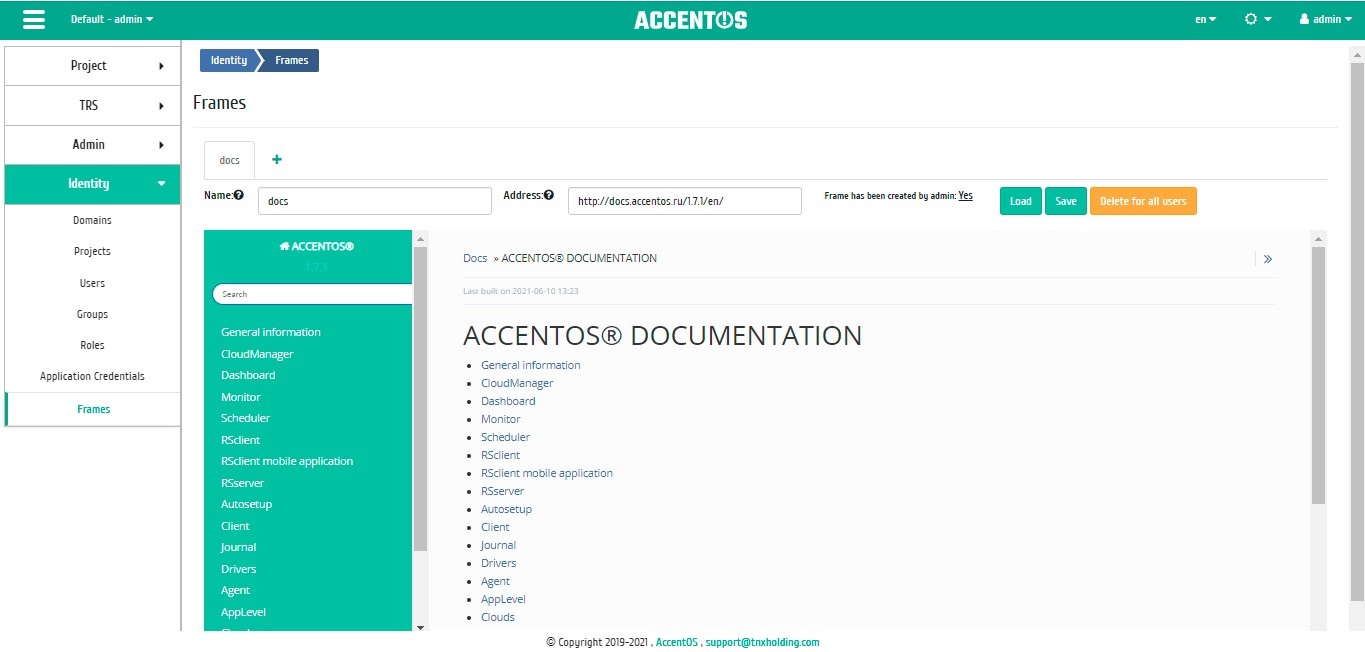Collapse the Identity sidebar section
This screenshot has height=652, width=1365.
point(92,184)
